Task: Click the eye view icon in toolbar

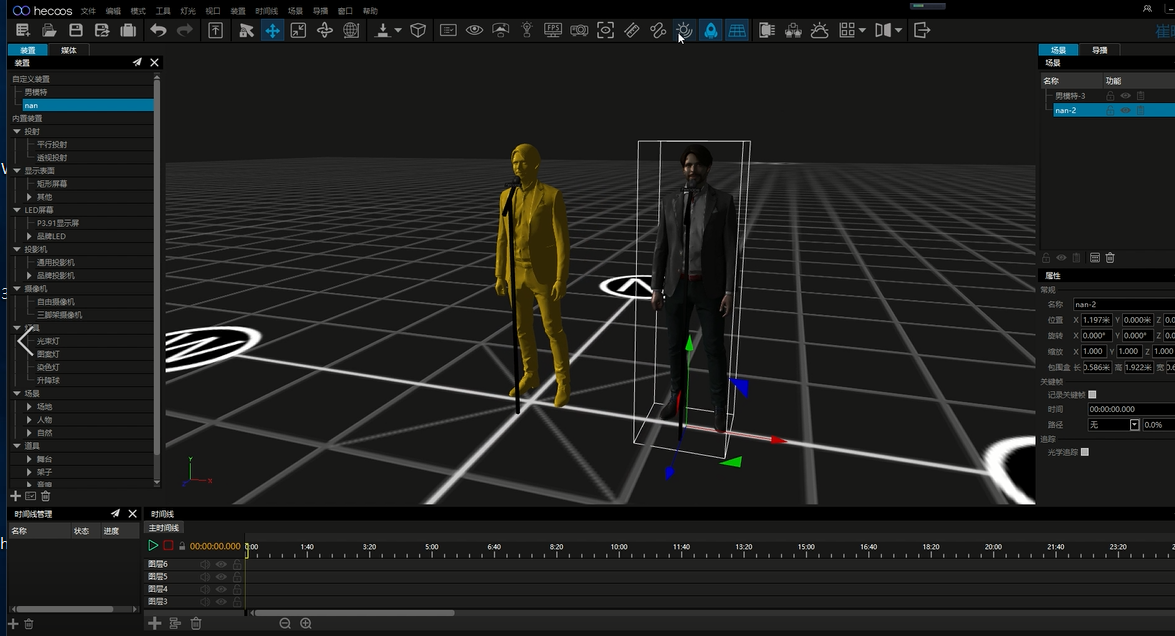Action: pos(474,30)
